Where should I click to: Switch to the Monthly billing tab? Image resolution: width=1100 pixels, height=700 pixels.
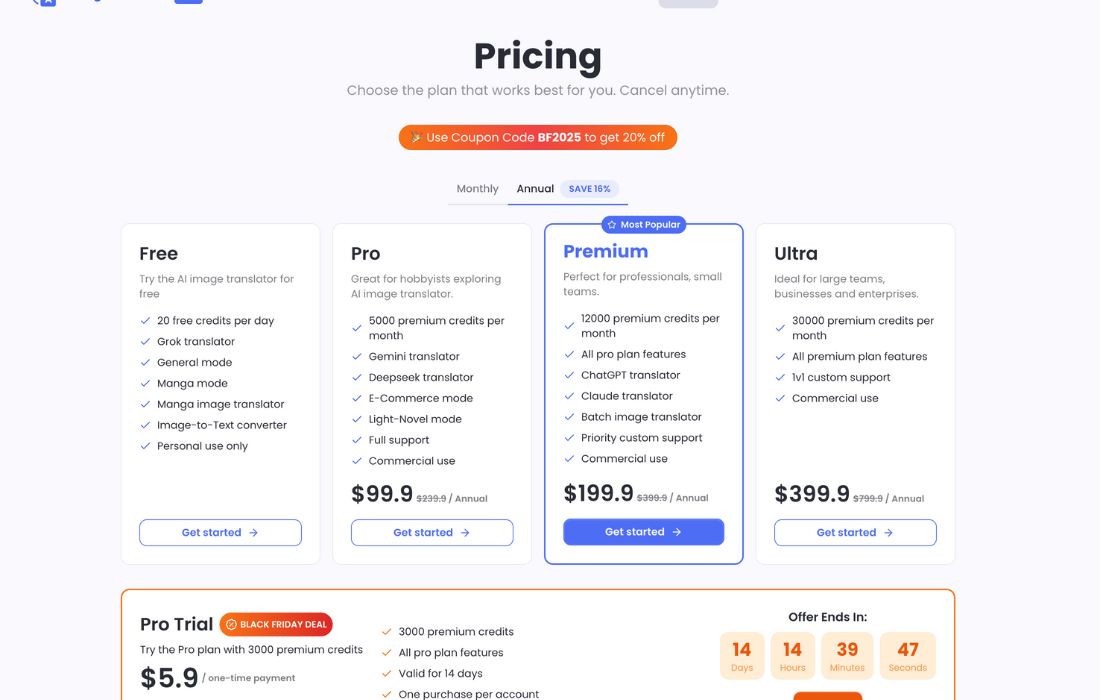(477, 189)
